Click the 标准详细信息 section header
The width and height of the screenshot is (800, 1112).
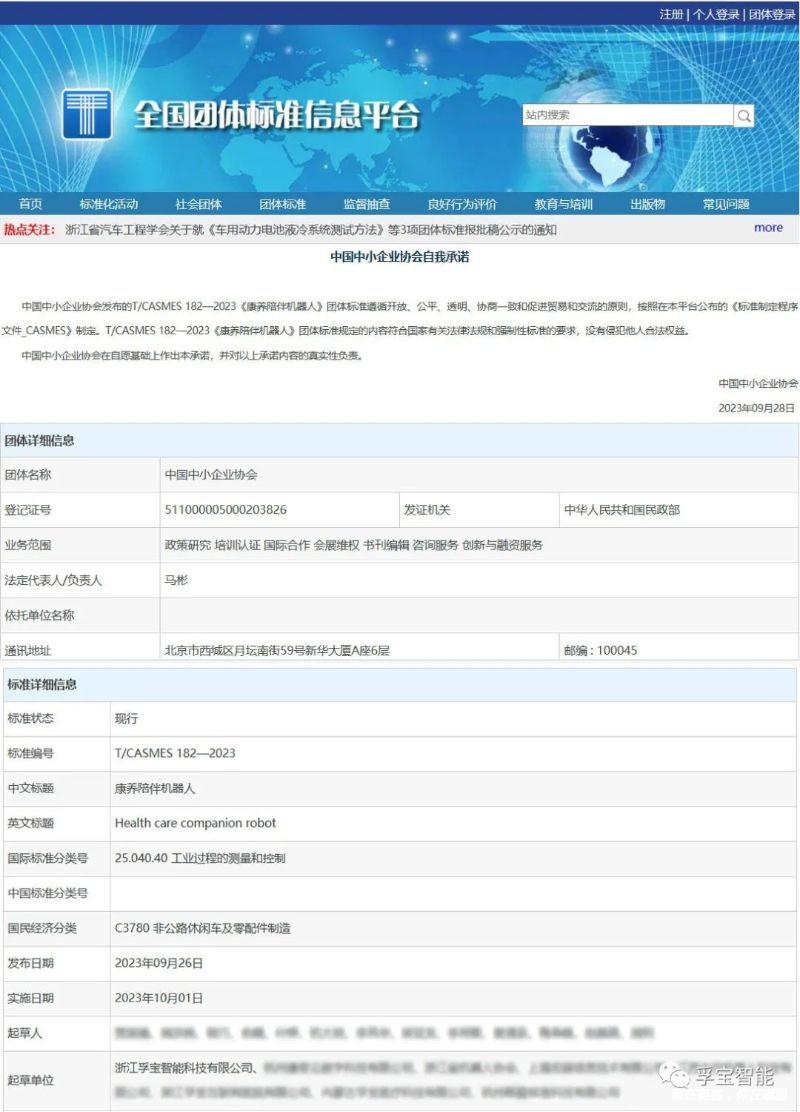pos(42,684)
